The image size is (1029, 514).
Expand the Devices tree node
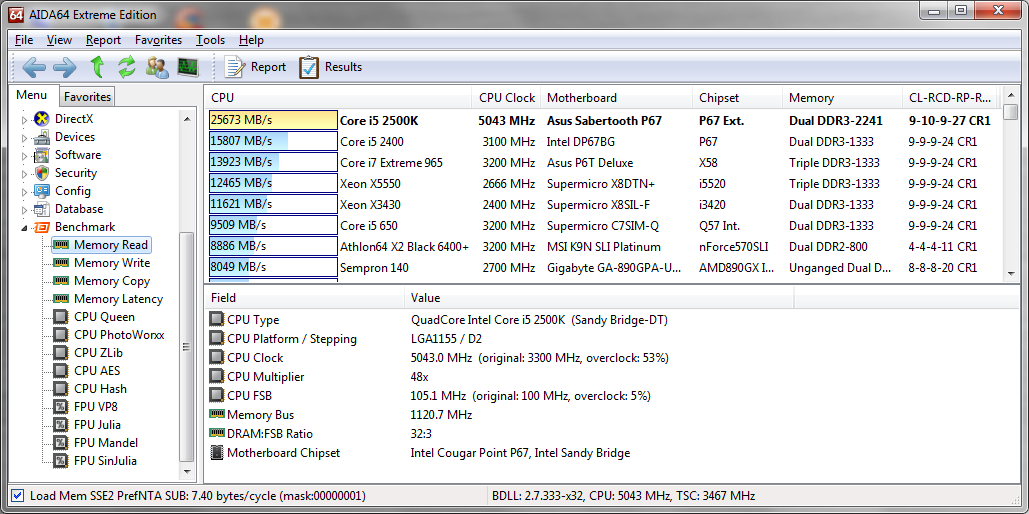click(25, 138)
